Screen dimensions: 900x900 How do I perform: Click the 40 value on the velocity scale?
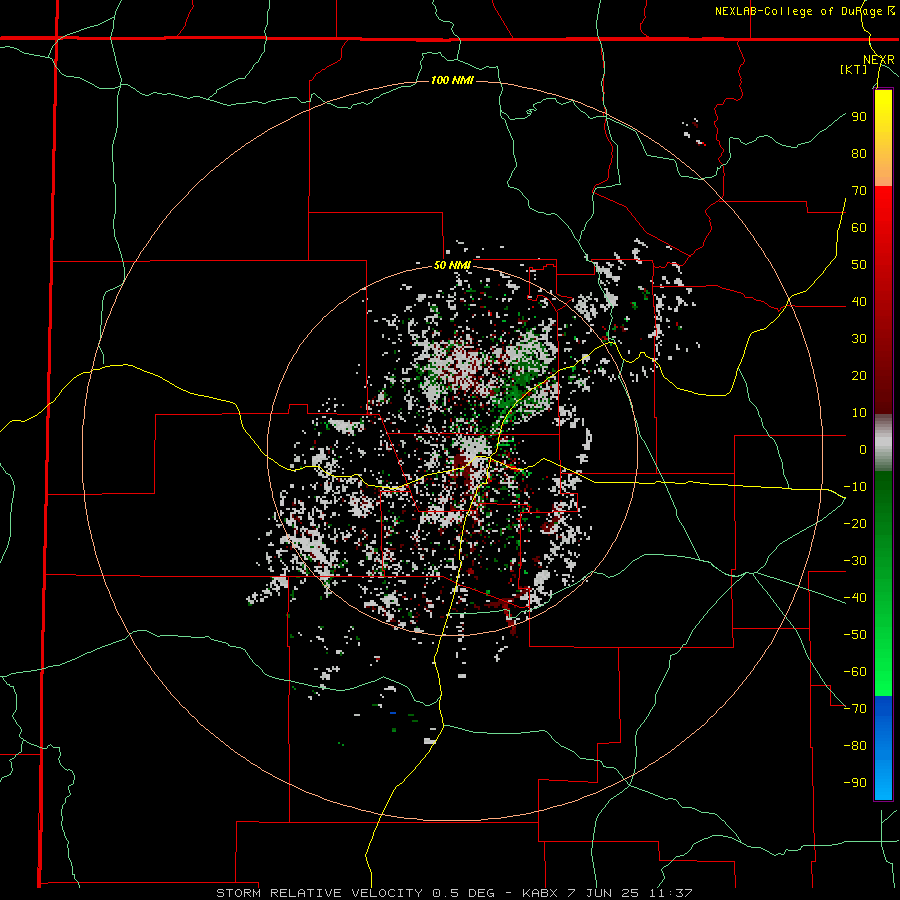coord(859,301)
